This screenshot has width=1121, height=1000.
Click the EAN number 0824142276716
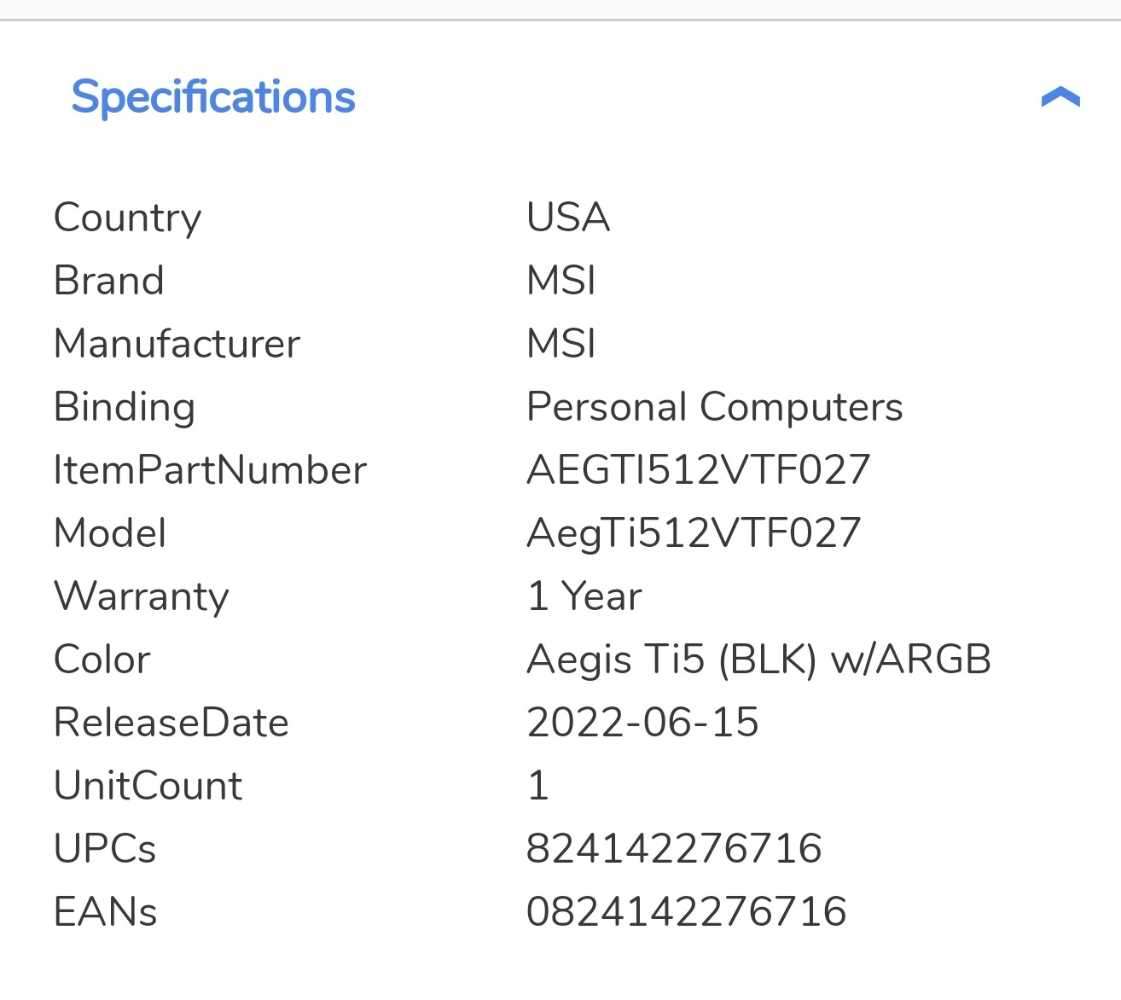click(x=686, y=912)
